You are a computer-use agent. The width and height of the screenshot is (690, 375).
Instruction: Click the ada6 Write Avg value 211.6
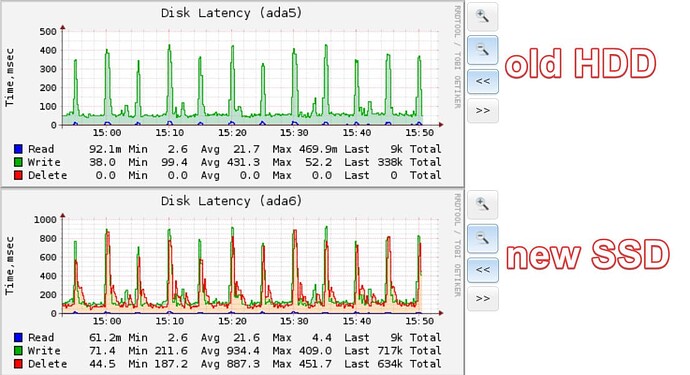click(171, 351)
